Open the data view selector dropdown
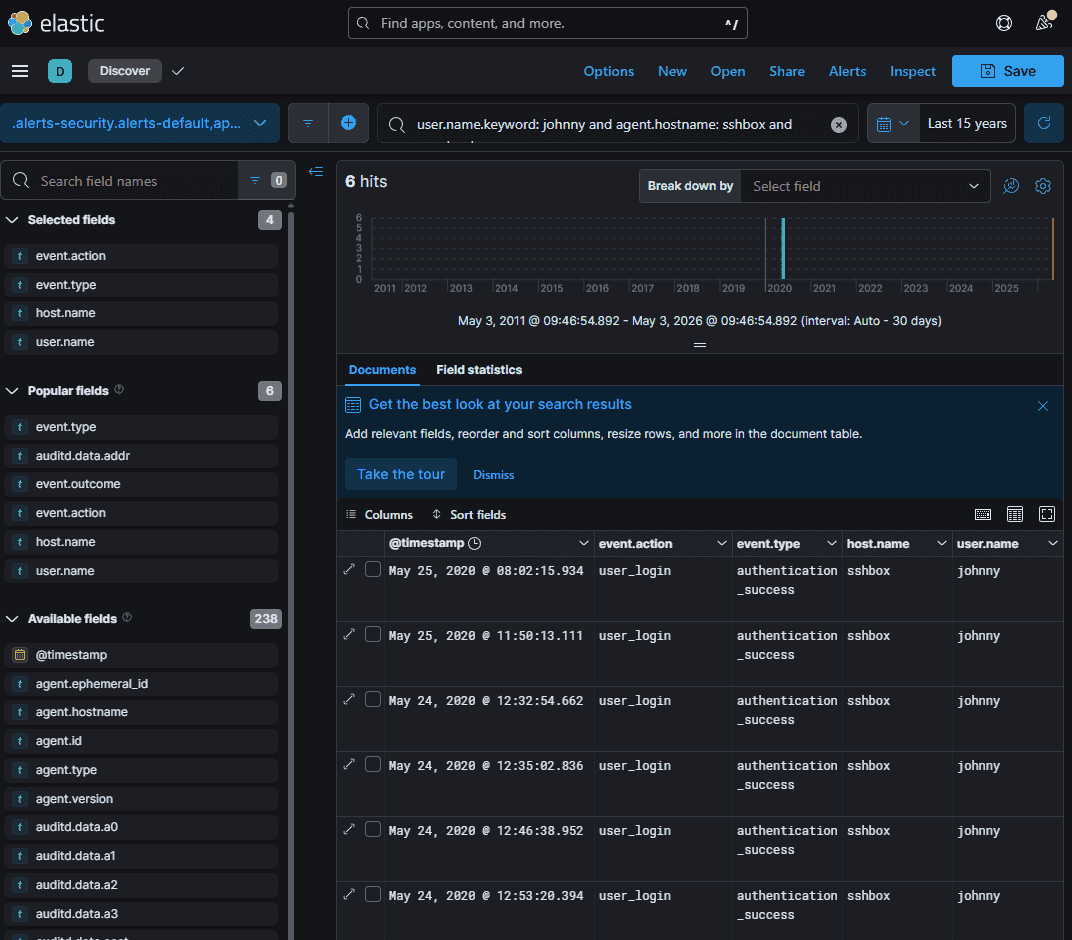 [x=139, y=123]
